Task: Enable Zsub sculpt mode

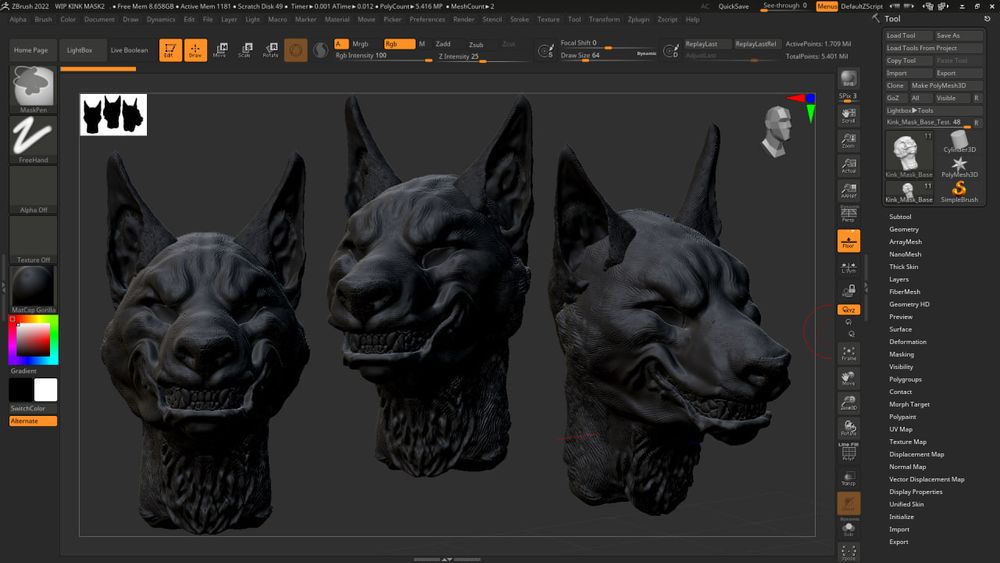Action: pos(476,45)
